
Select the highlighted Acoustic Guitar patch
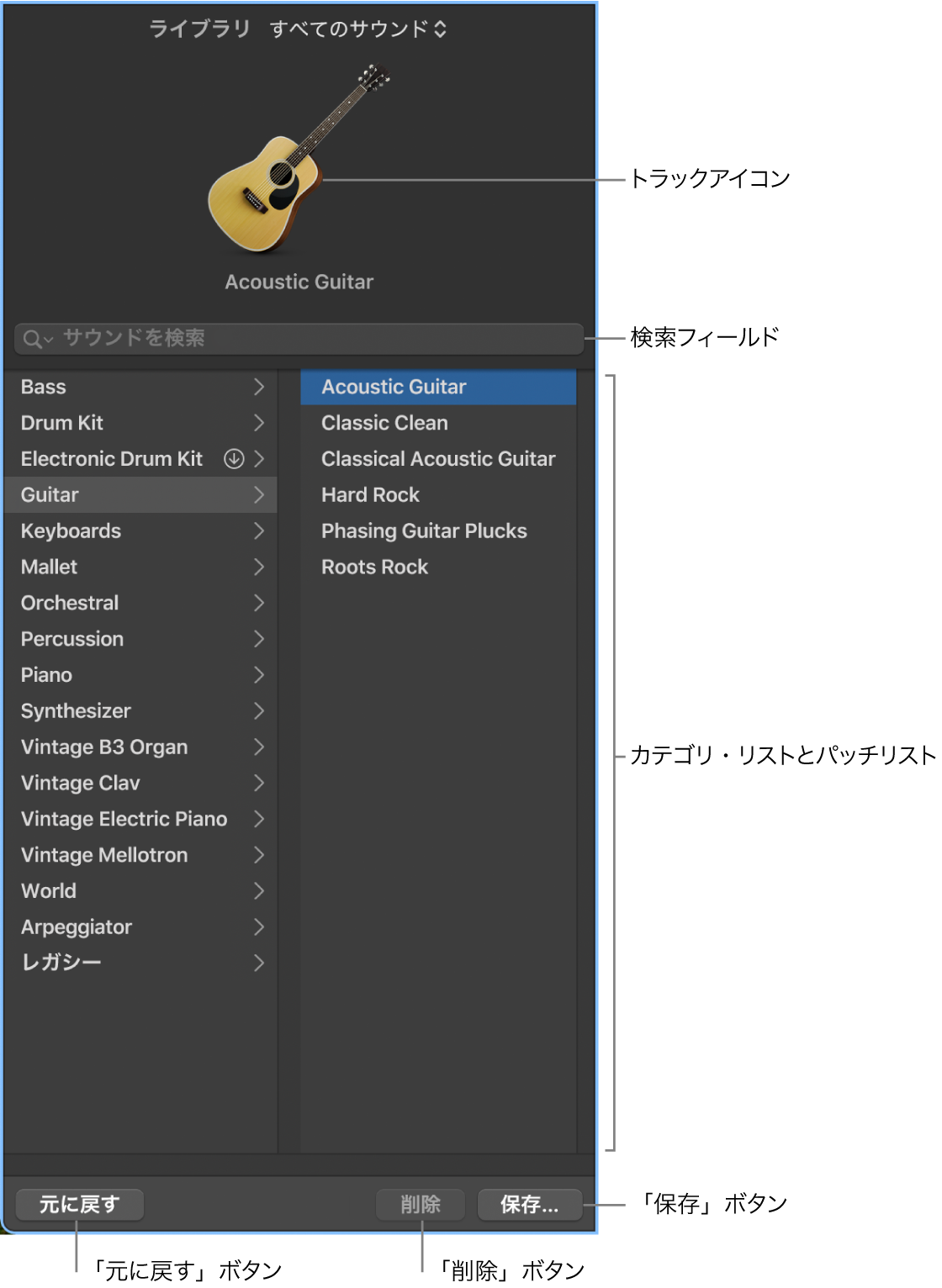[394, 387]
